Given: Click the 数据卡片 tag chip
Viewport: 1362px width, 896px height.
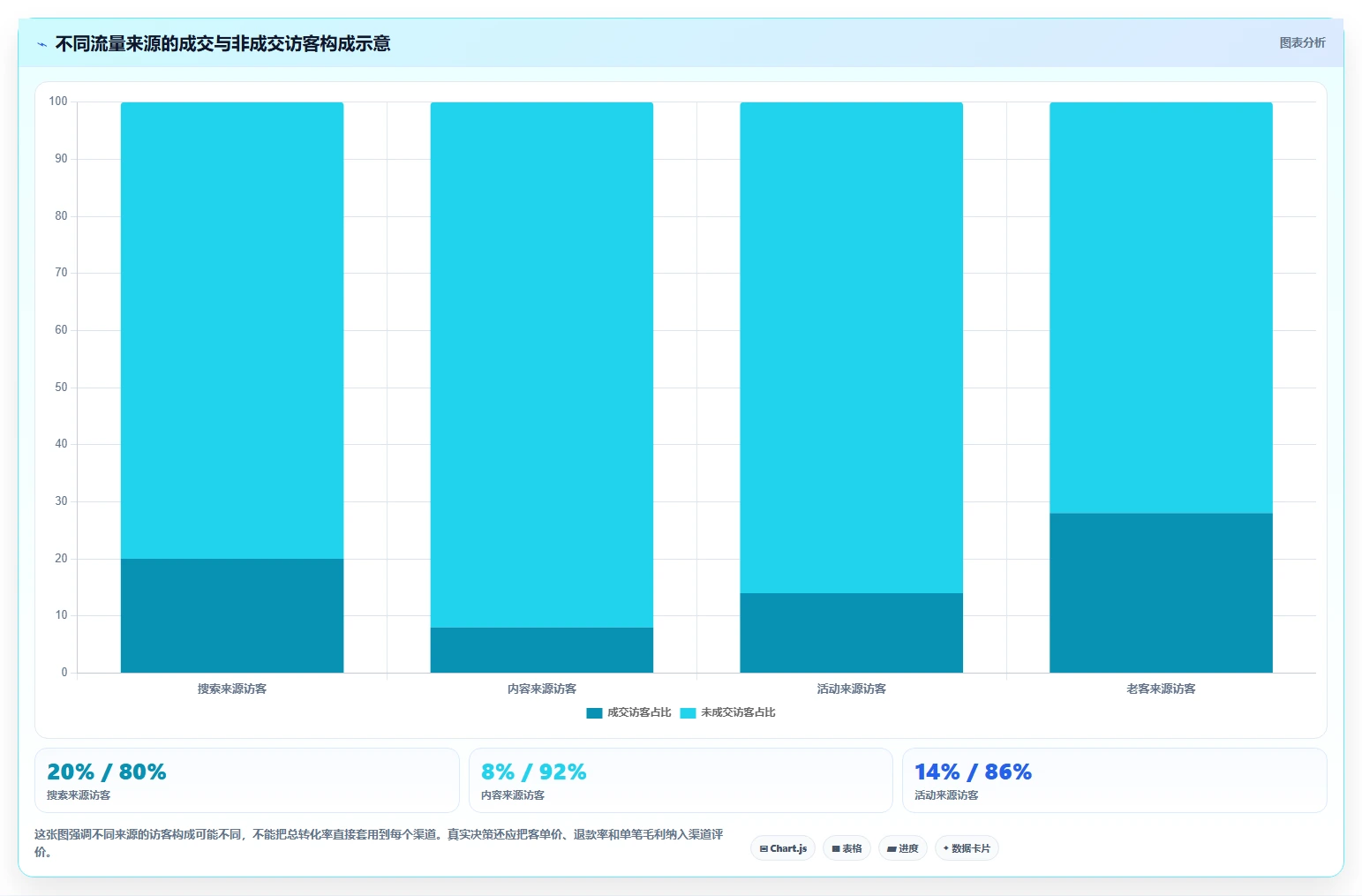Looking at the screenshot, I should tap(967, 848).
